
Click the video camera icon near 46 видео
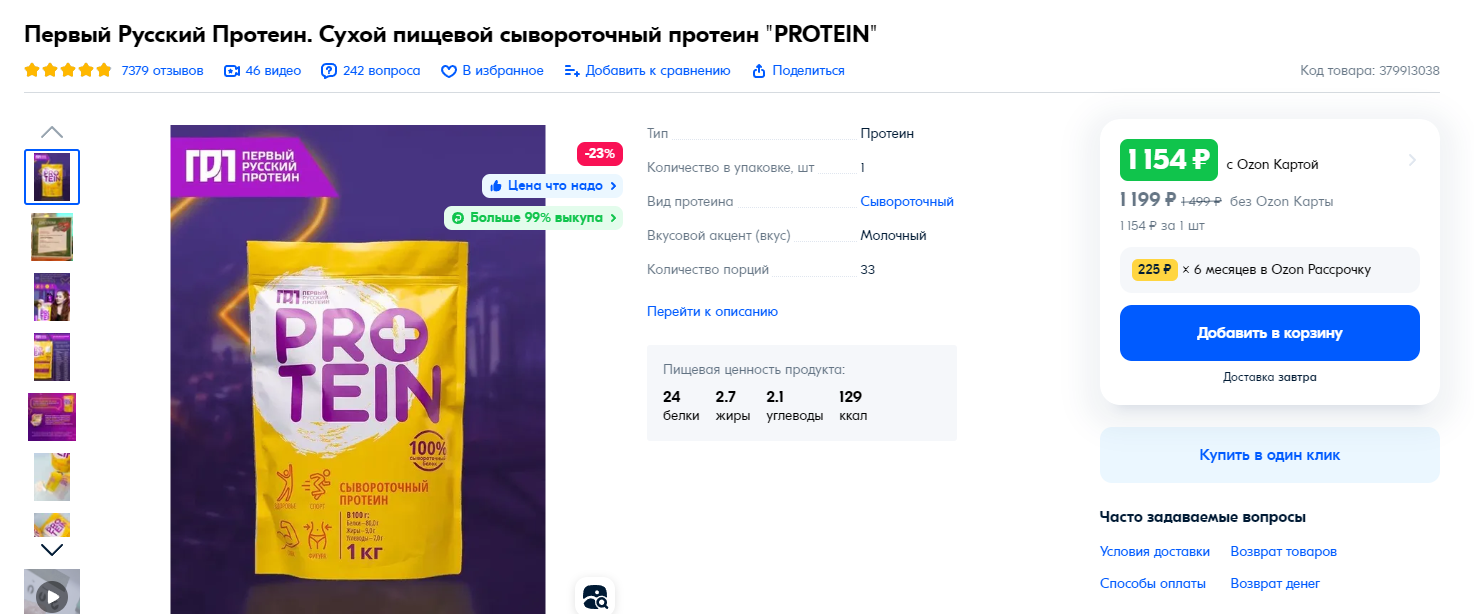point(232,71)
